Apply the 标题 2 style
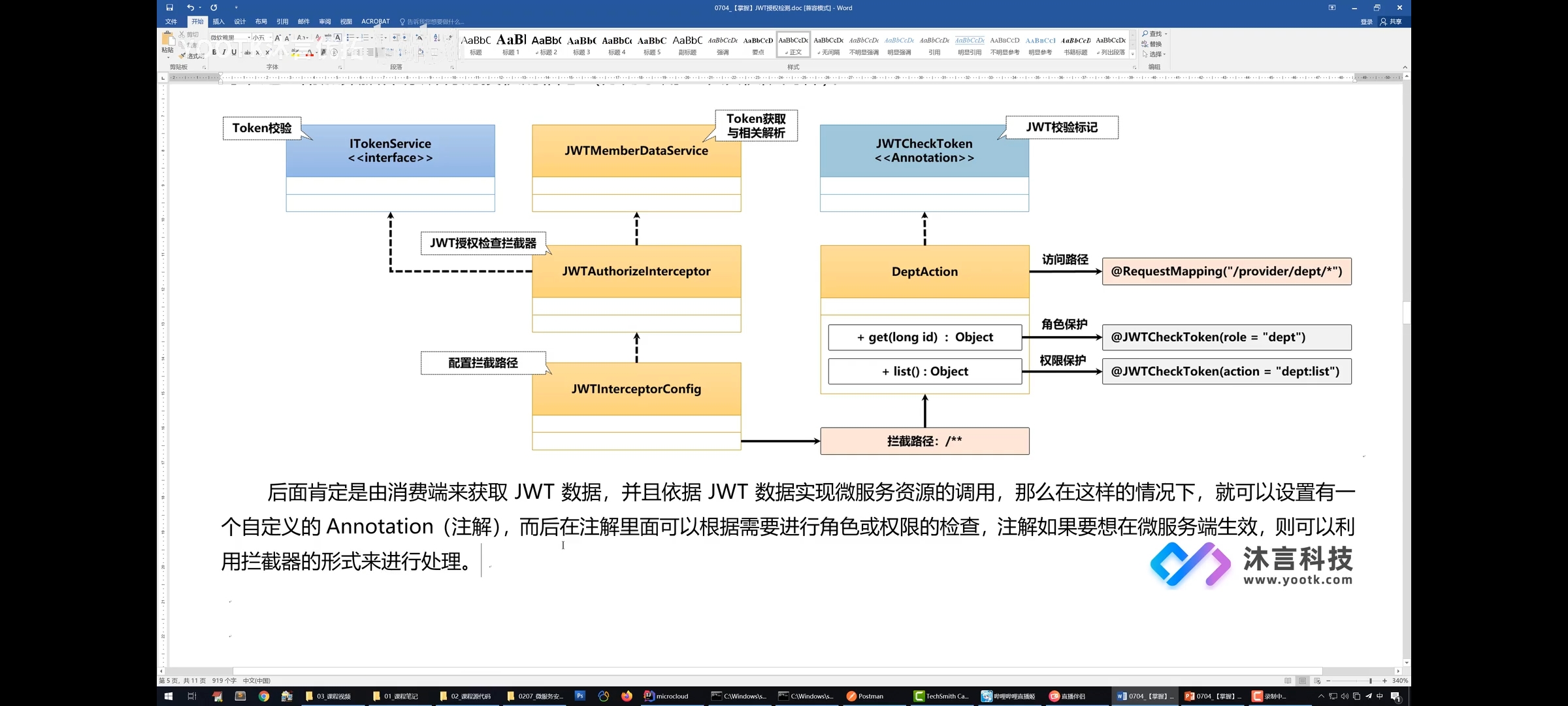 546,44
